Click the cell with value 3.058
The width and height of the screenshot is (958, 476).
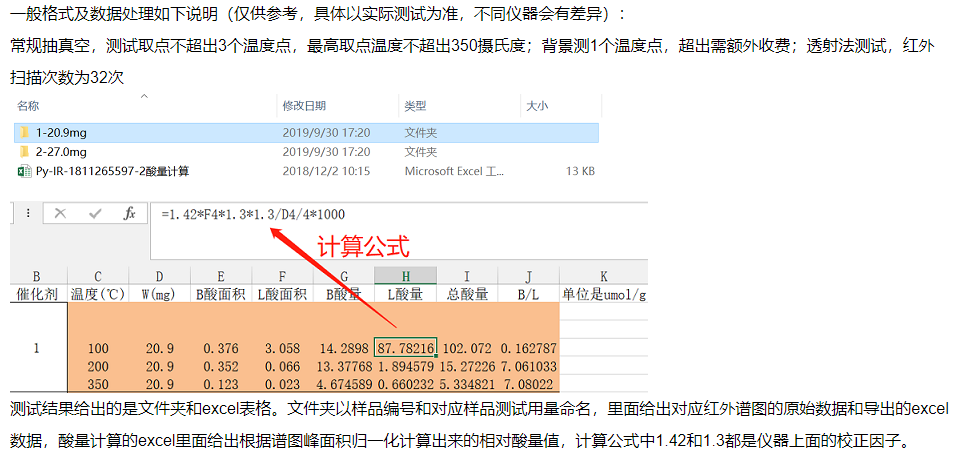(x=282, y=348)
